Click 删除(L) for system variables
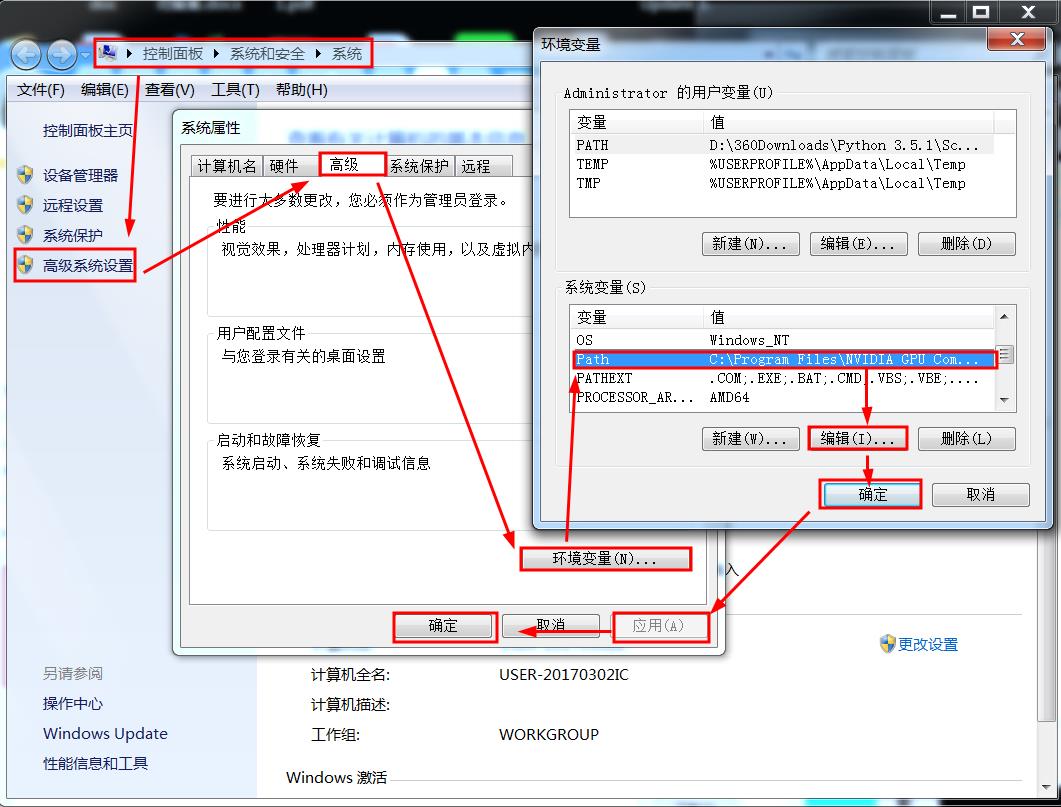Image resolution: width=1061 pixels, height=807 pixels. [966, 438]
